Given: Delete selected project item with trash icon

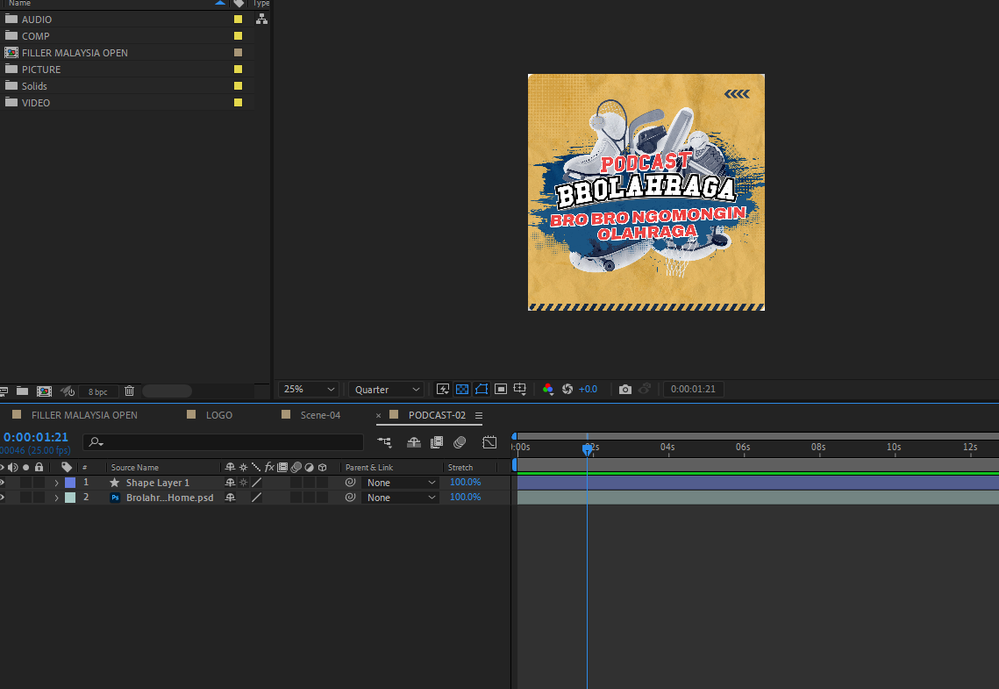Looking at the screenshot, I should pos(129,391).
